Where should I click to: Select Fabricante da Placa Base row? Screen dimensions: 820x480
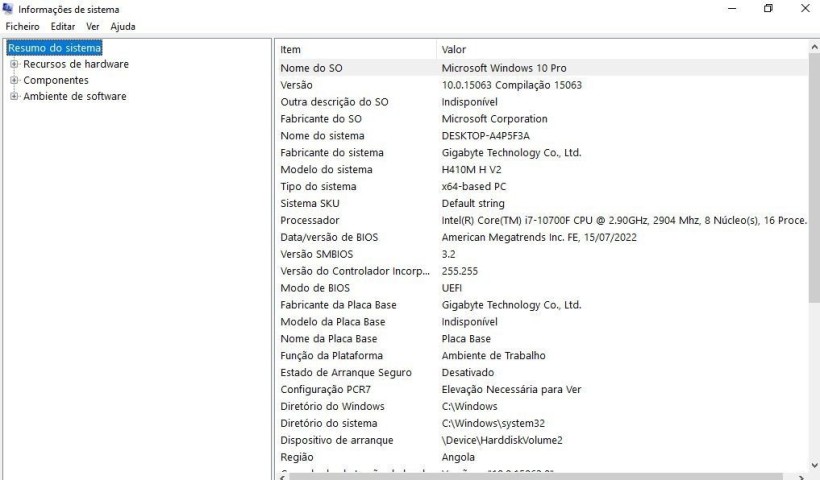542,305
